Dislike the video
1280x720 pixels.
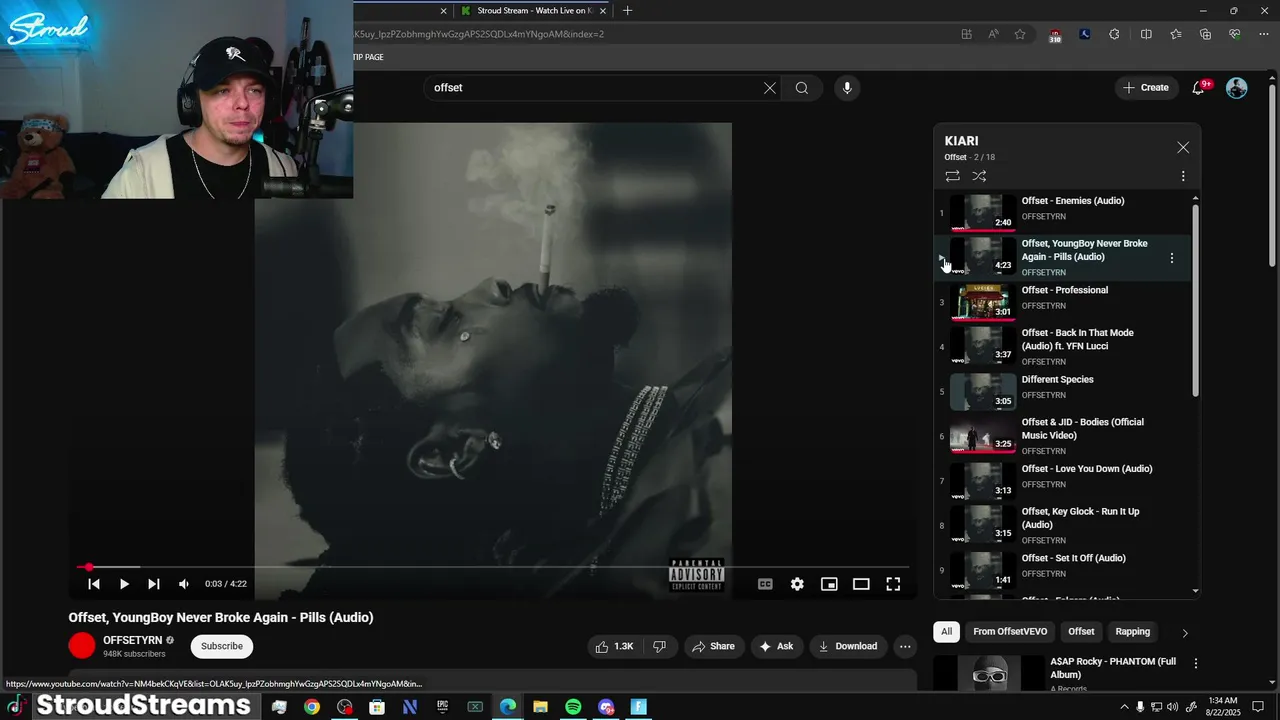659,646
